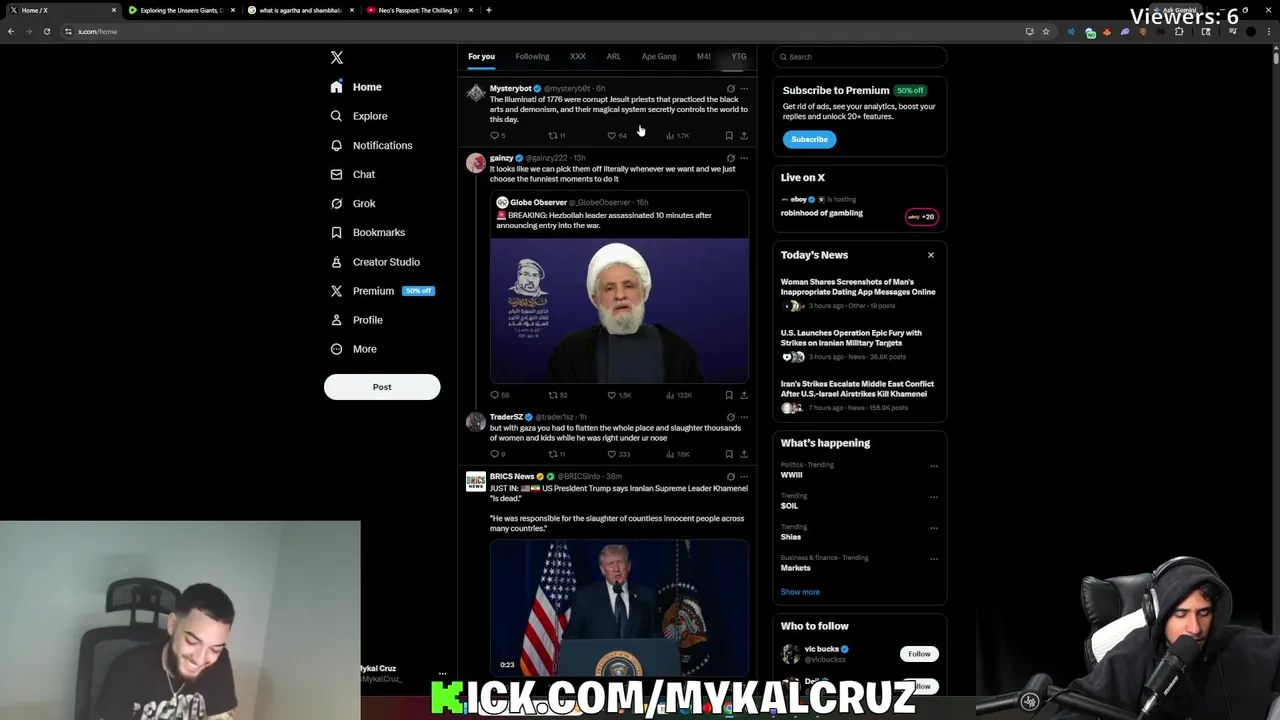Image resolution: width=1280 pixels, height=720 pixels.
Task: Share the Mysterybot post
Action: click(x=743, y=135)
